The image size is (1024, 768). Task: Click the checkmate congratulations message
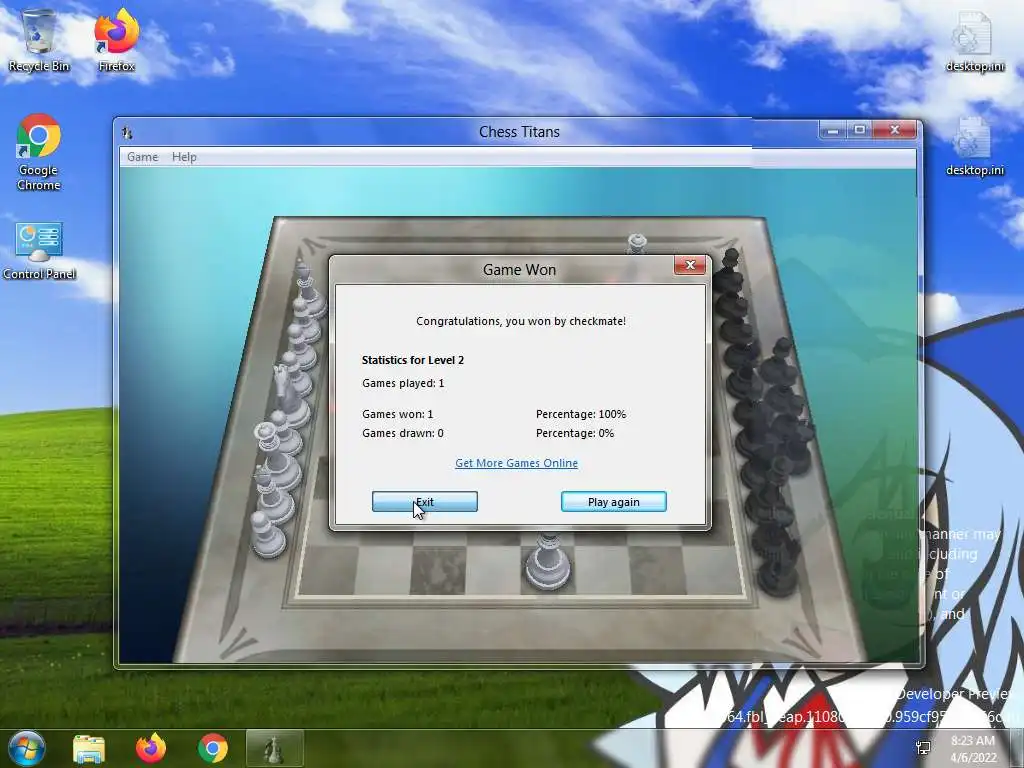coord(520,321)
